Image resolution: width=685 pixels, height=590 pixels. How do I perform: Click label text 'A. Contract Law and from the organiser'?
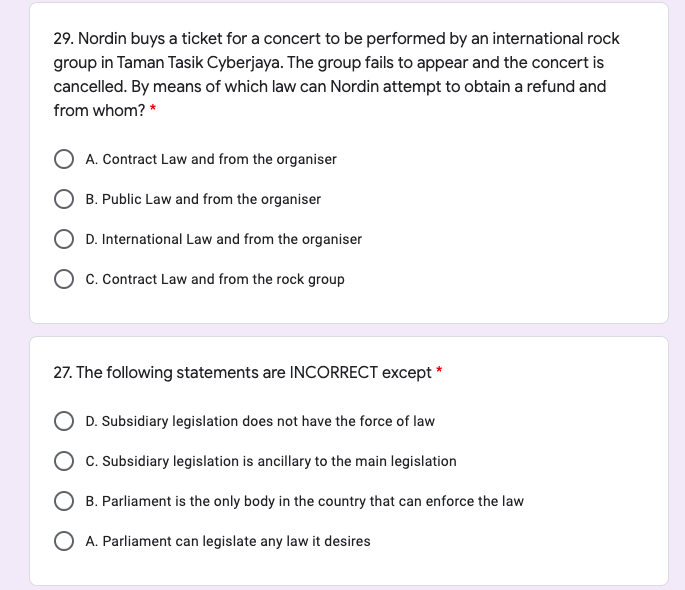click(211, 159)
